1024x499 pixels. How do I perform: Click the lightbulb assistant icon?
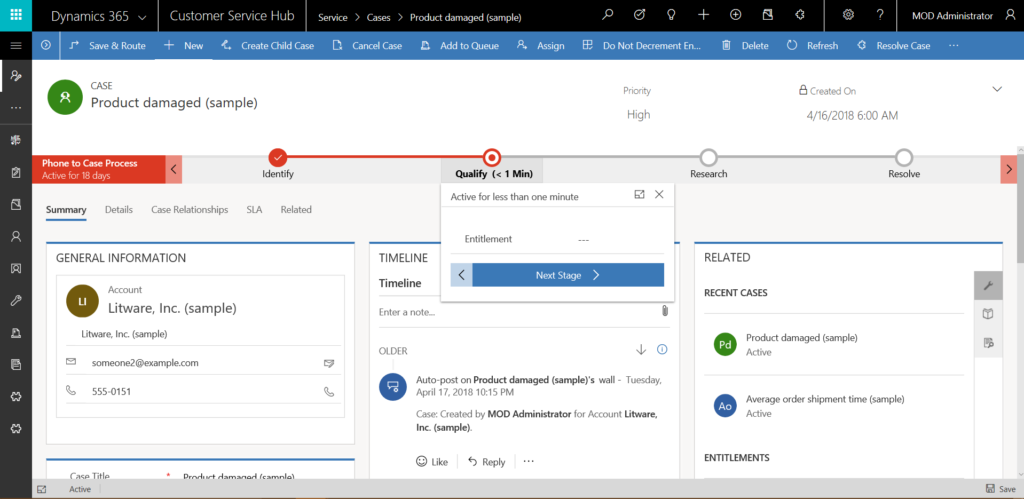(671, 15)
